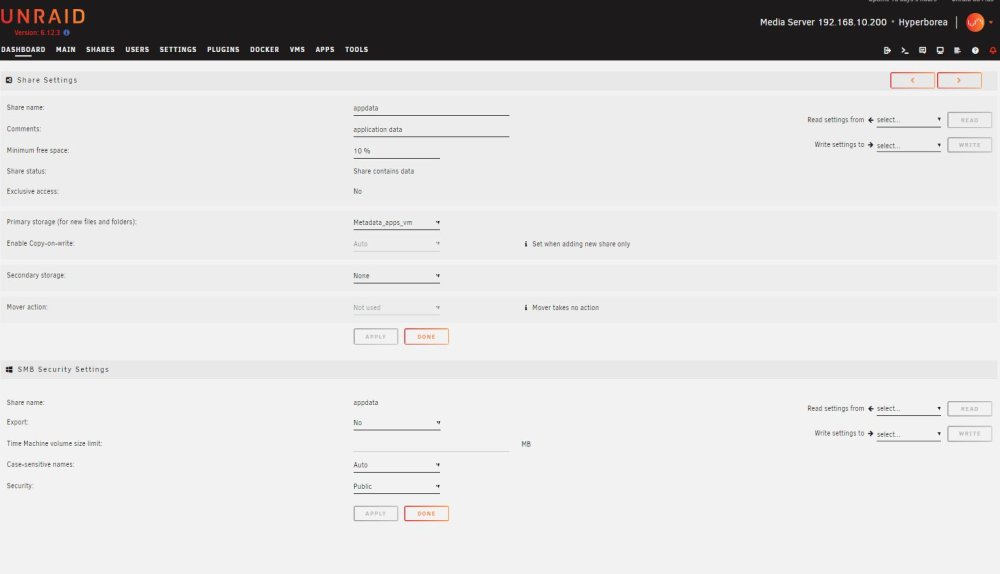Viewport: 1000px width, 574px height.
Task: Open 'Read settings from' select in SMB Security
Action: pos(908,409)
